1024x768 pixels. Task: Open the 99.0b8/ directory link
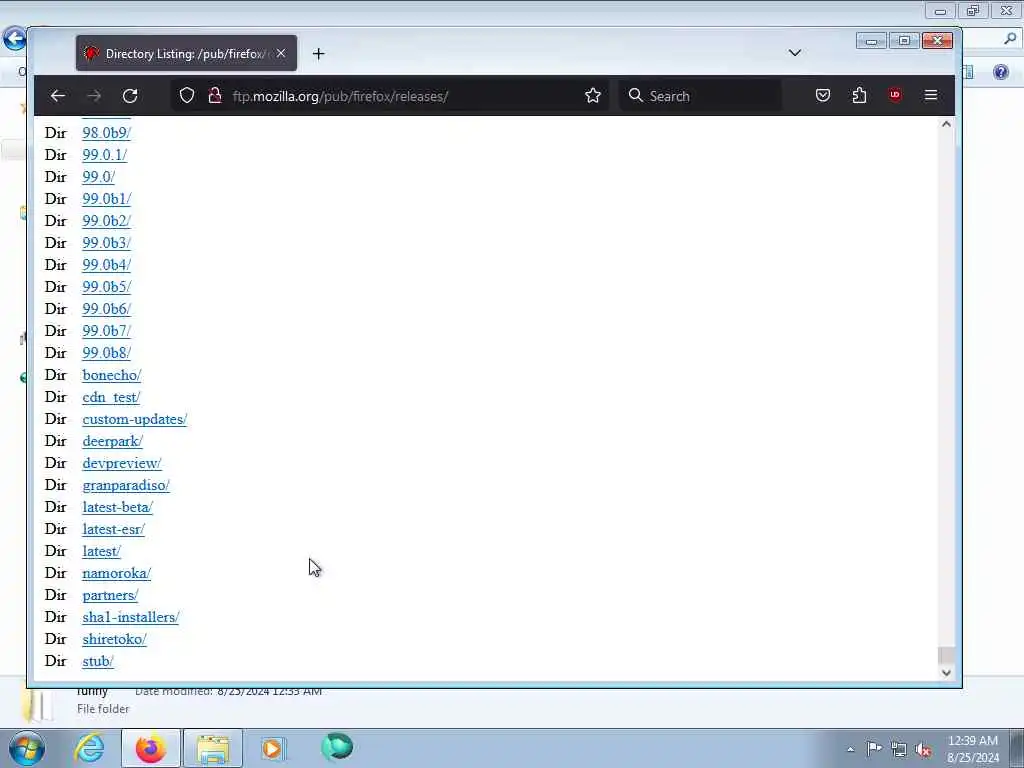[106, 353]
